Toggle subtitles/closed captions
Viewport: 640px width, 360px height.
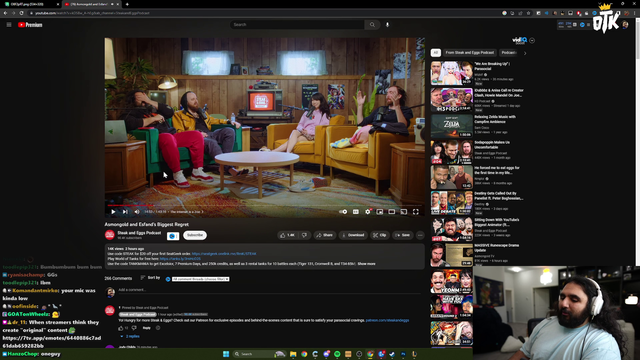pos(356,211)
